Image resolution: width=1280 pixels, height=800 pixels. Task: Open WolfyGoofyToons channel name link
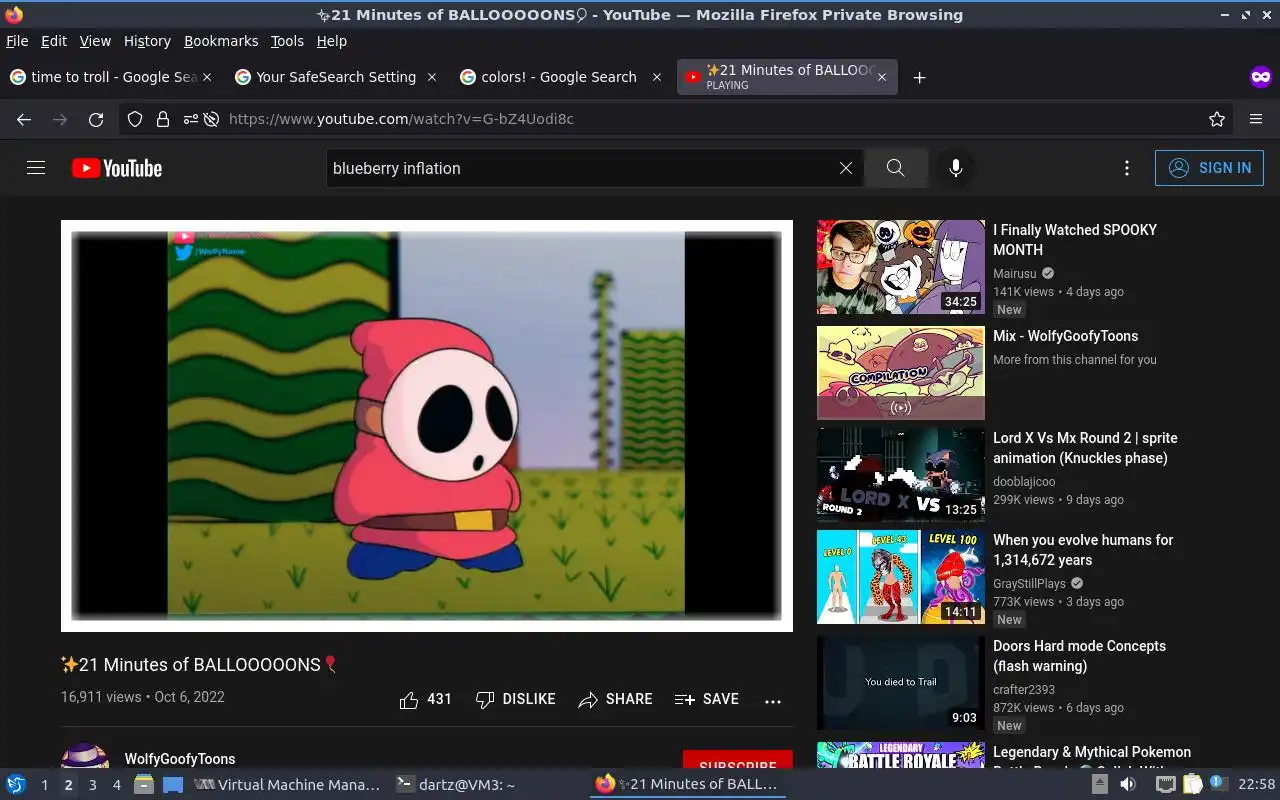point(180,759)
